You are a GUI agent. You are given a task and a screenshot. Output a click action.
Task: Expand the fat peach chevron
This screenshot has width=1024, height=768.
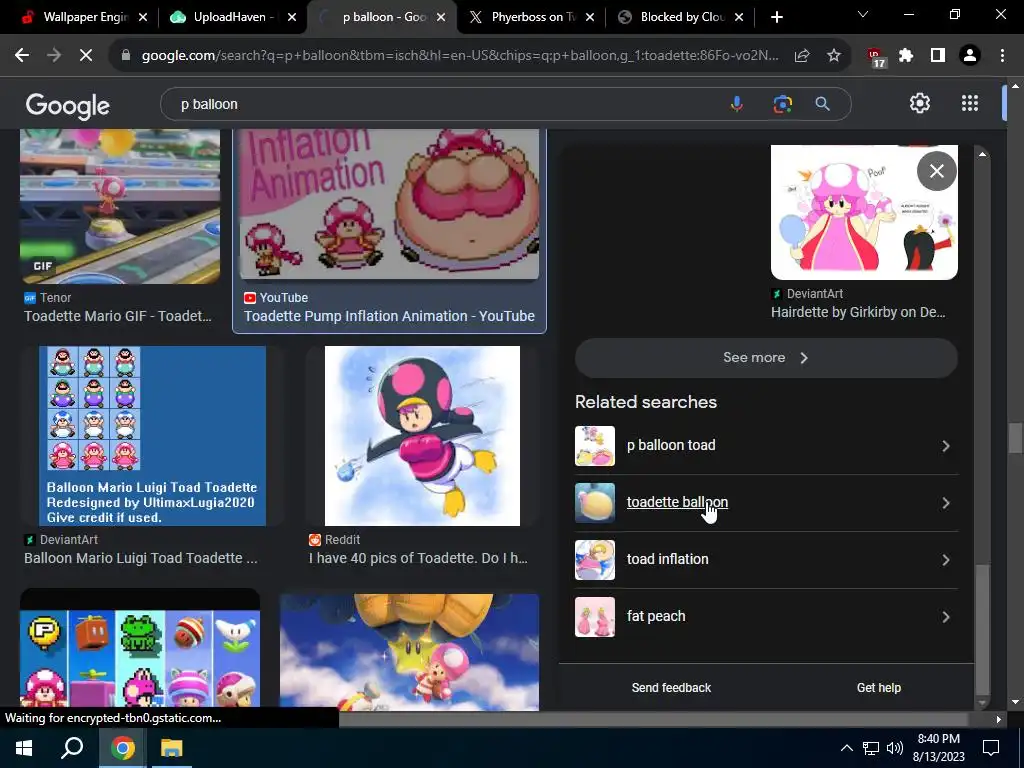click(946, 616)
